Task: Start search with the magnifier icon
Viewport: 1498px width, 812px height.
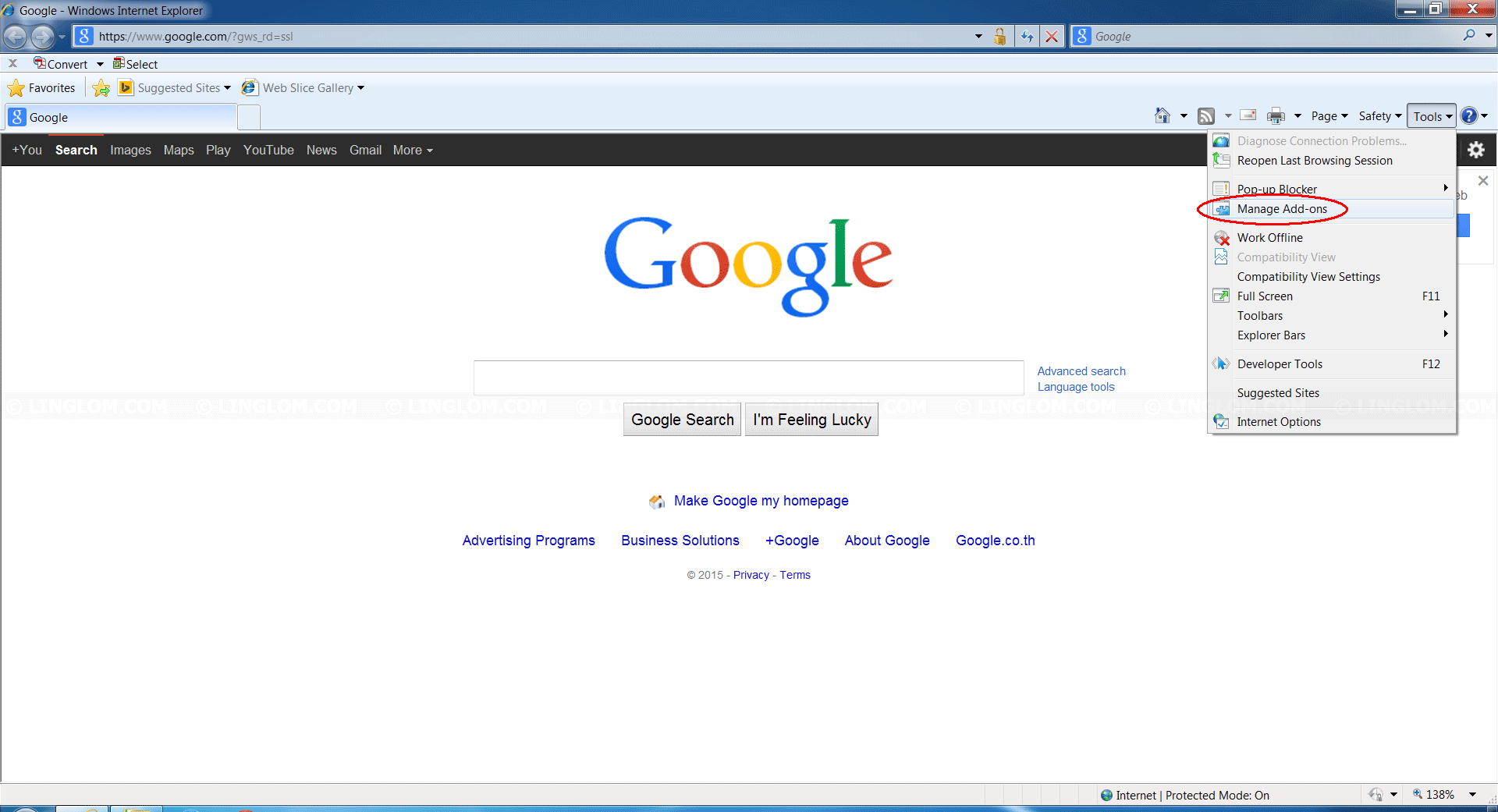Action: point(1469,36)
